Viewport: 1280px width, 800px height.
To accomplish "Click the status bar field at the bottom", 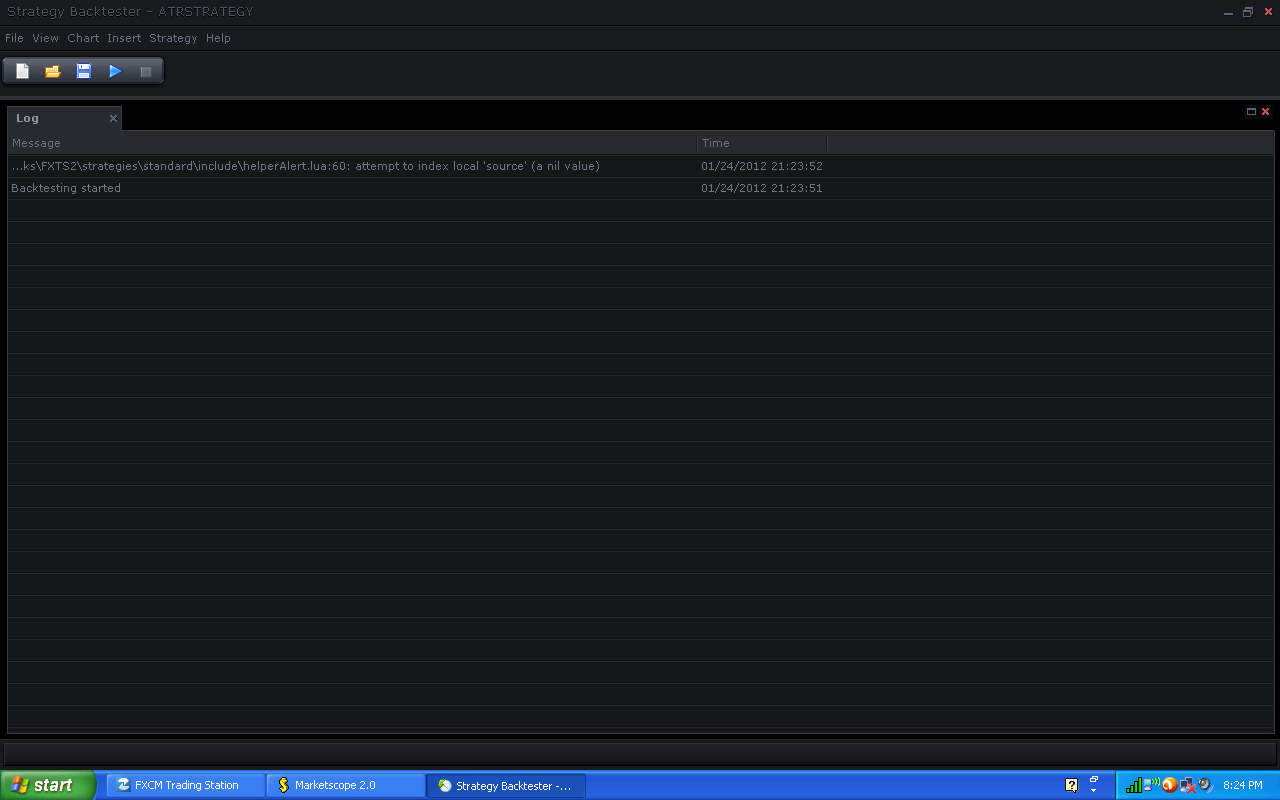I will [x=640, y=753].
